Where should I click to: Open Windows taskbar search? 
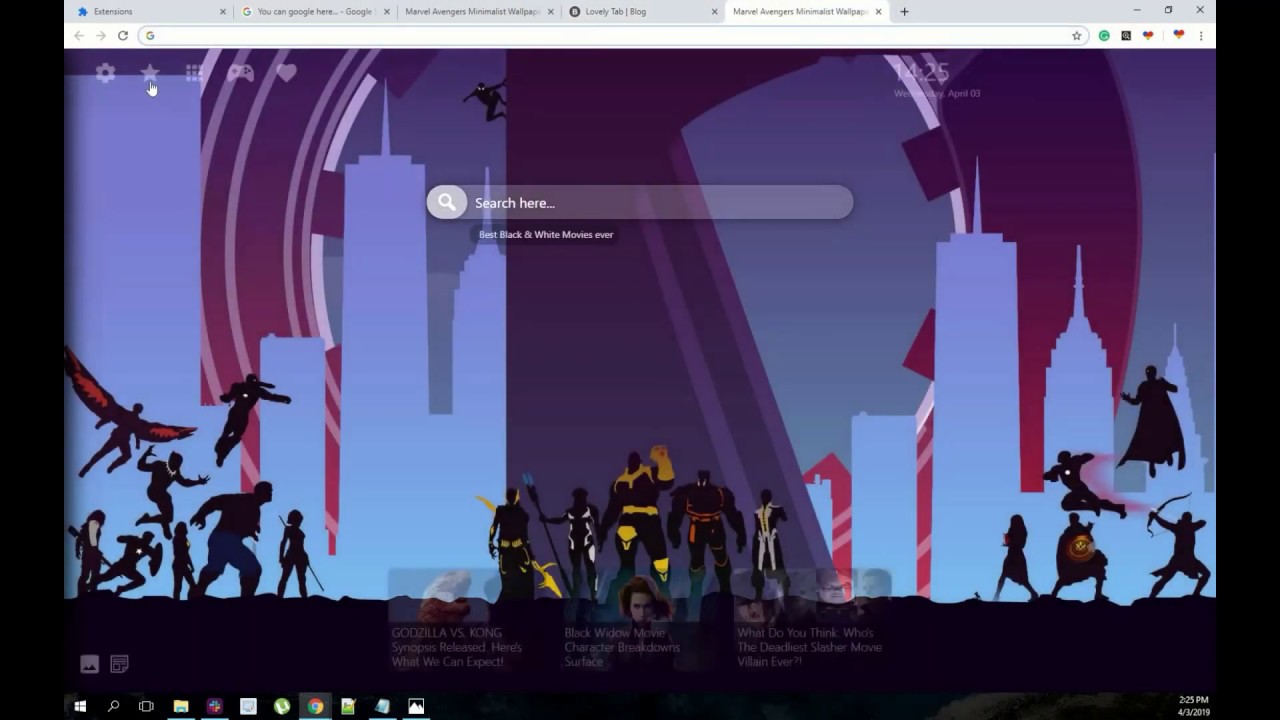pos(113,706)
